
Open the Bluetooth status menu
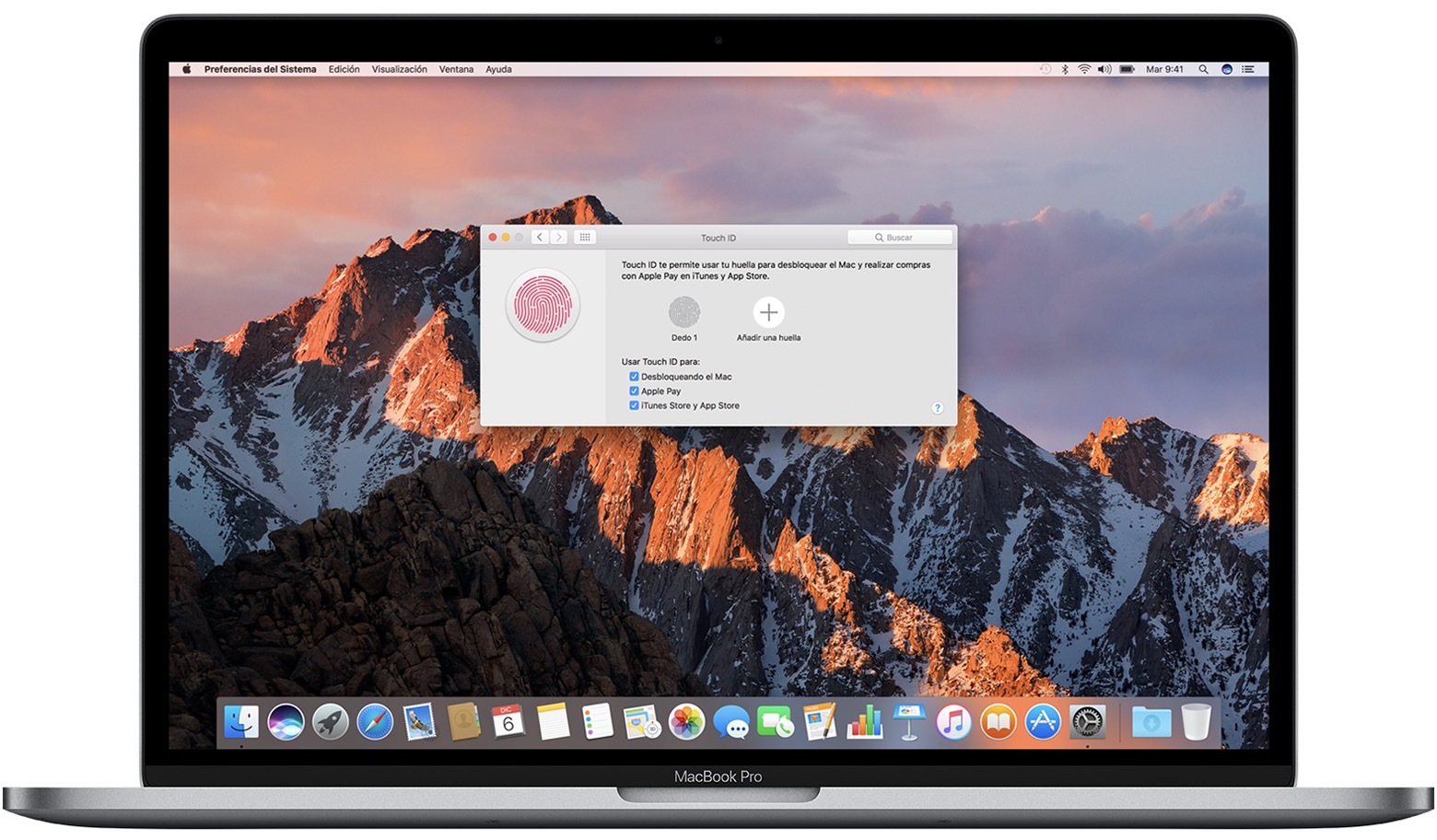coord(1066,68)
